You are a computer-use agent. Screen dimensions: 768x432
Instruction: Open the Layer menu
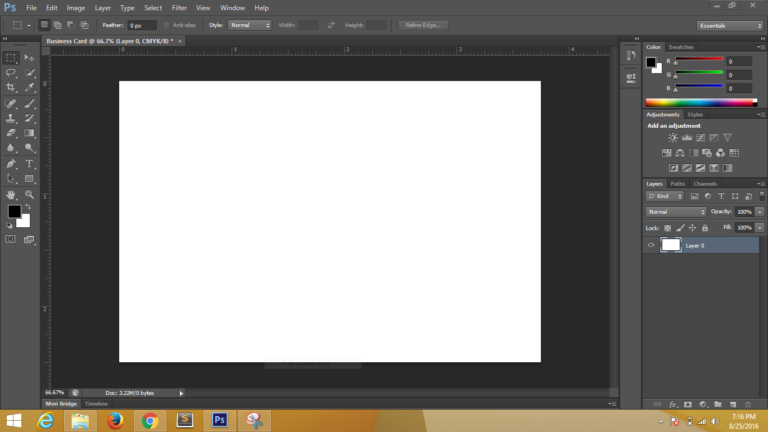[102, 8]
